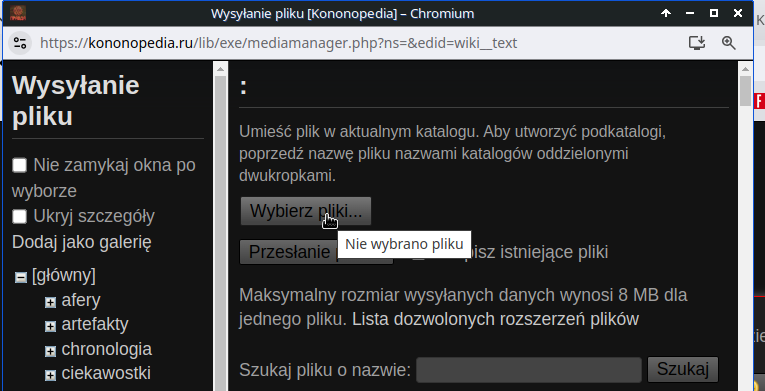Expand the chronologia namespace plus icon
Image resolution: width=765 pixels, height=391 pixels.
(x=50, y=351)
